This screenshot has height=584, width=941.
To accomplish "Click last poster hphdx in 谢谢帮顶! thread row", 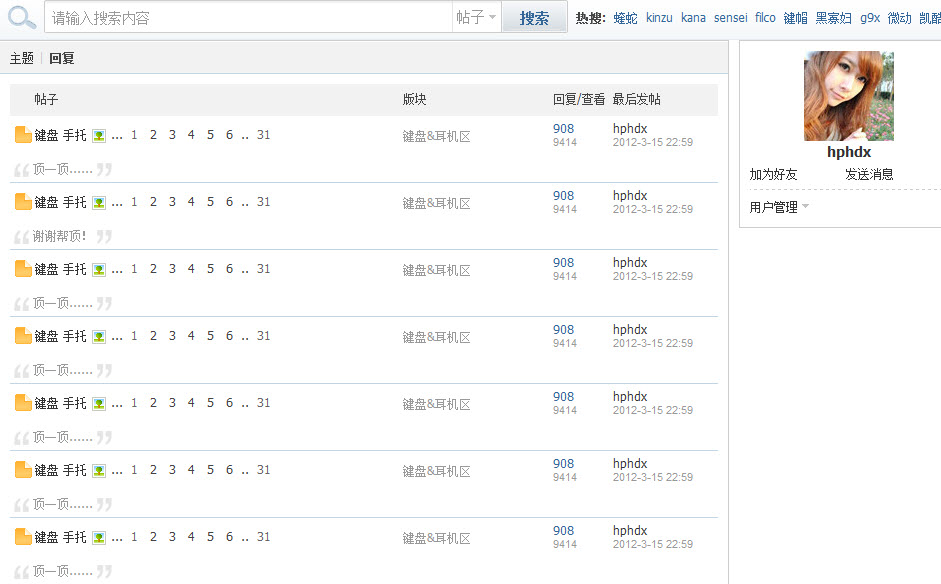I will click(630, 196).
